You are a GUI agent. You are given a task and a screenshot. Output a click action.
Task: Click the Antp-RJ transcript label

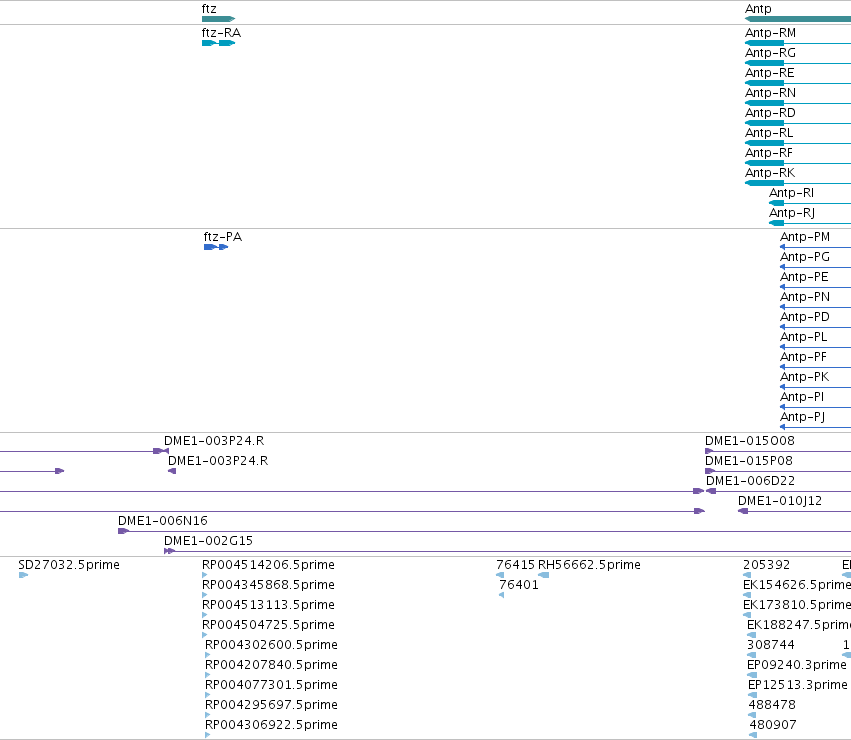click(792, 213)
